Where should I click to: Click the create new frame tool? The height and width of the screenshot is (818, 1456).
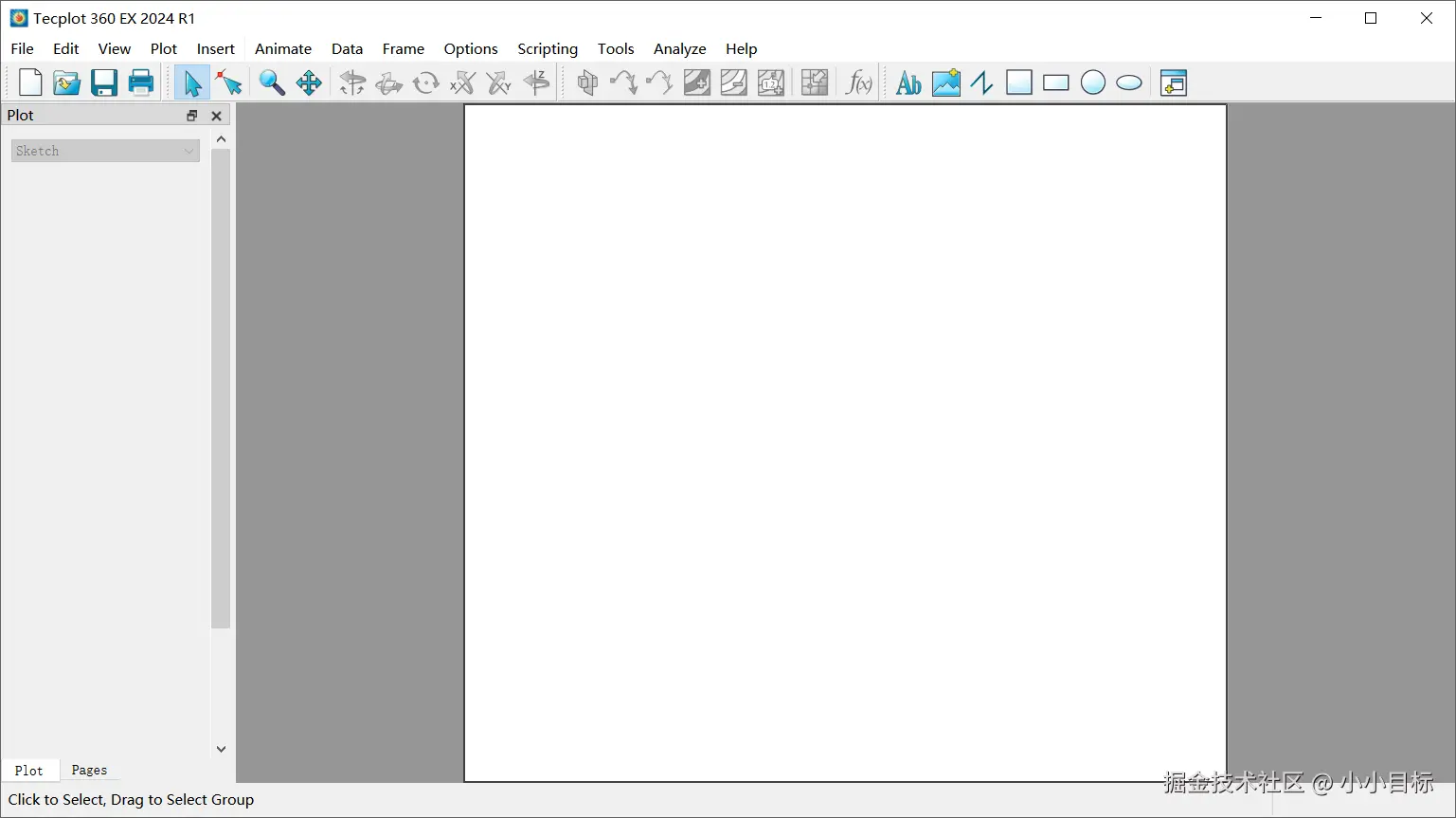coord(1174,83)
